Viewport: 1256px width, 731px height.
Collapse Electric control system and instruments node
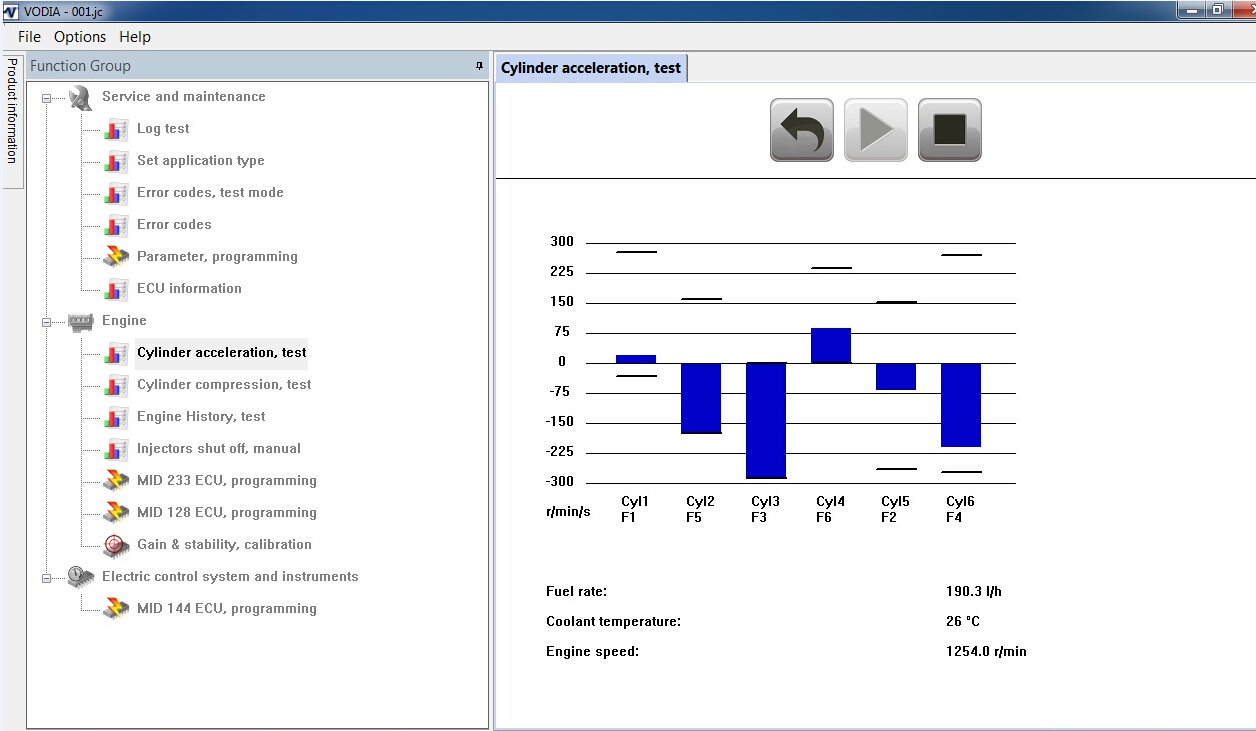coord(46,578)
